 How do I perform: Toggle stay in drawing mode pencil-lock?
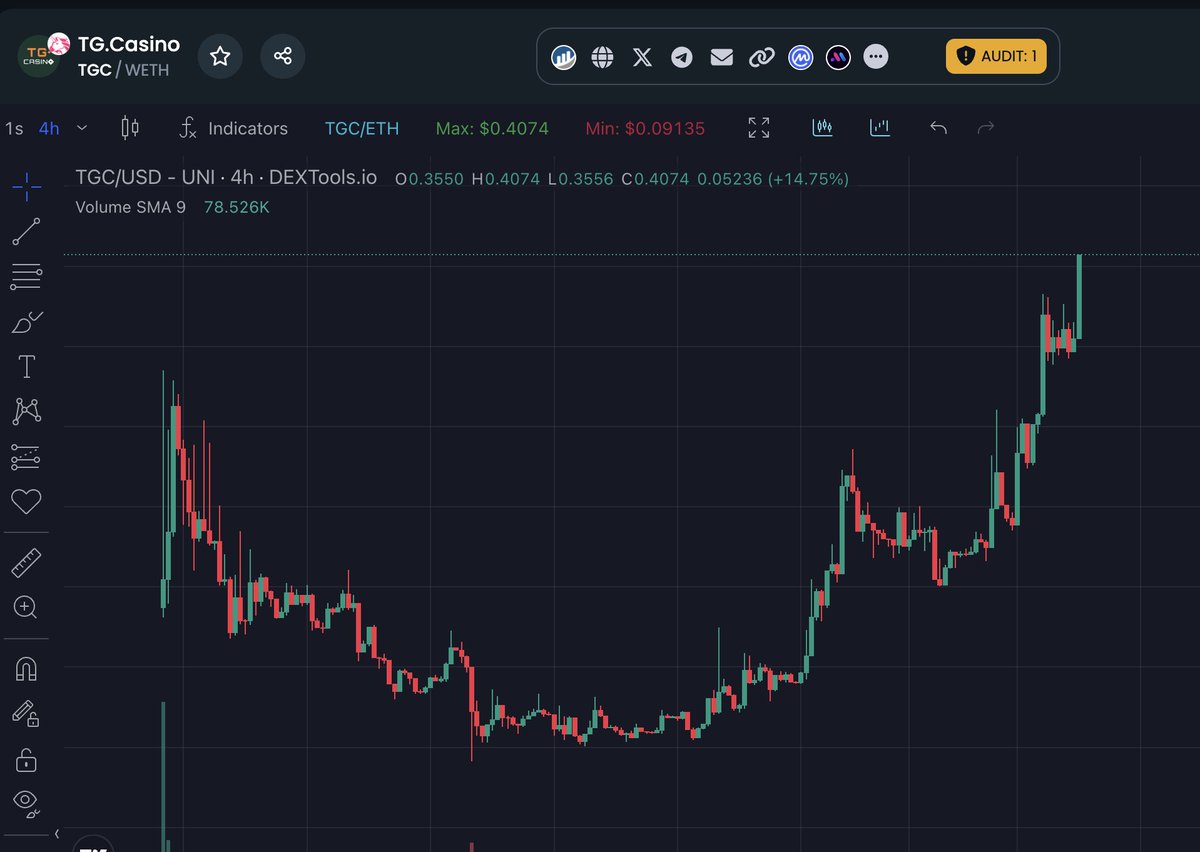26,713
